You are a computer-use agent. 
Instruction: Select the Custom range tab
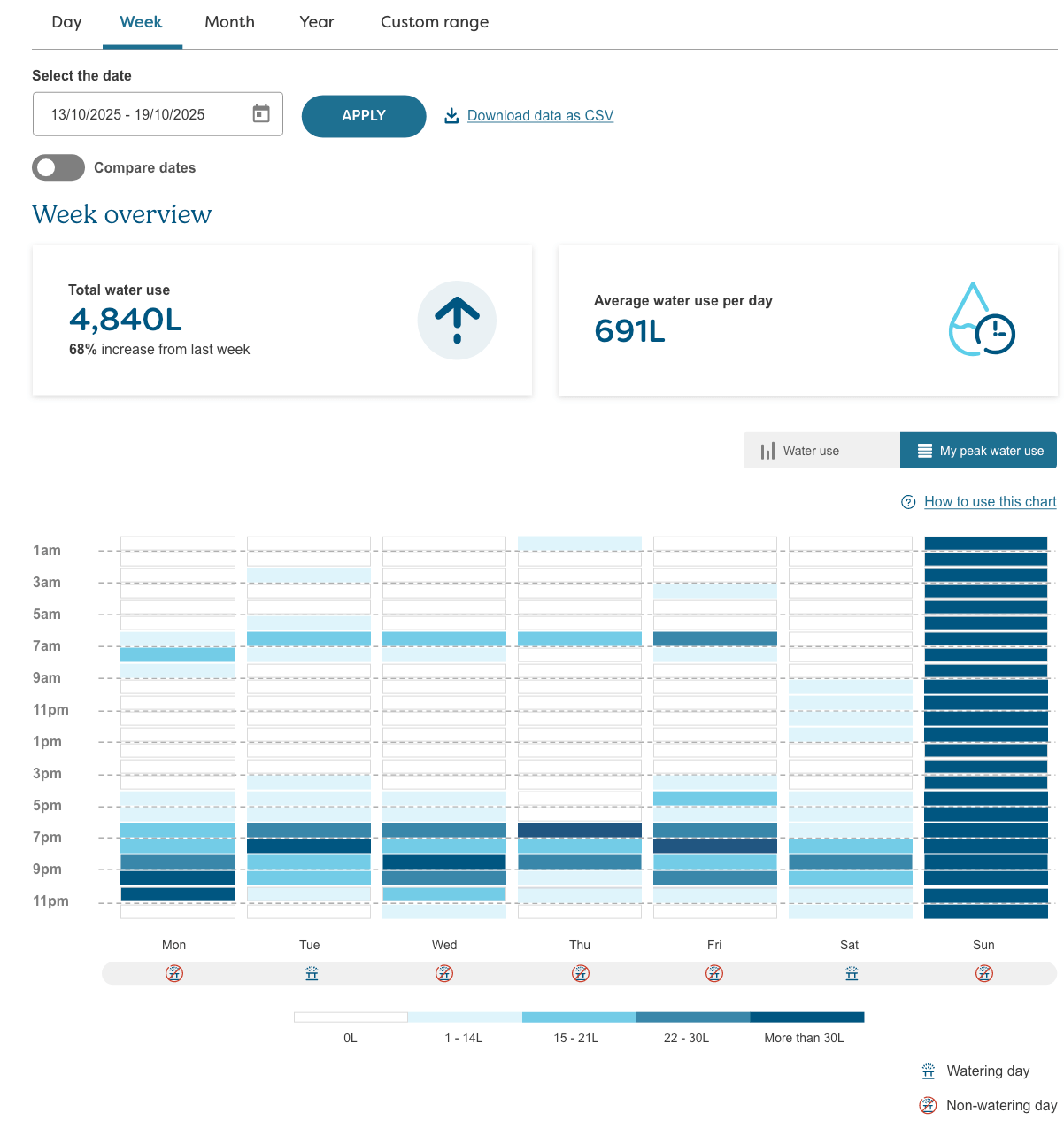[434, 22]
